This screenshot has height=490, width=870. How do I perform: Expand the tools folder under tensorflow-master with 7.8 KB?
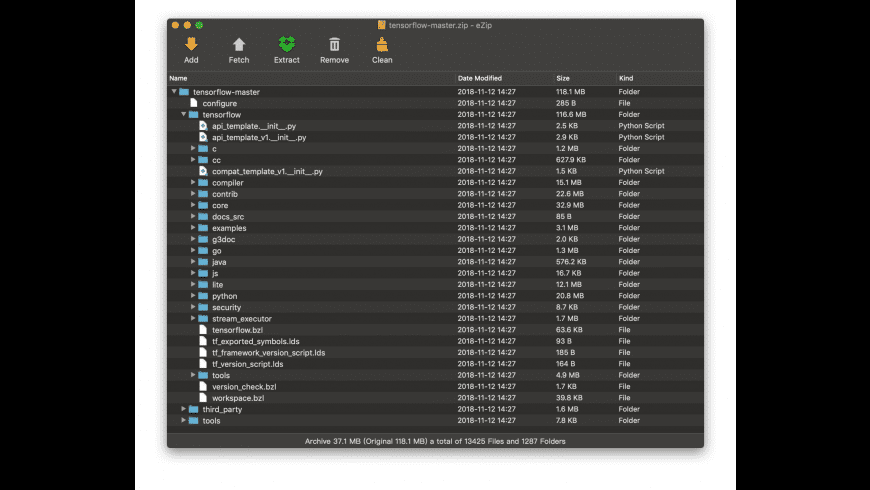click(x=184, y=420)
